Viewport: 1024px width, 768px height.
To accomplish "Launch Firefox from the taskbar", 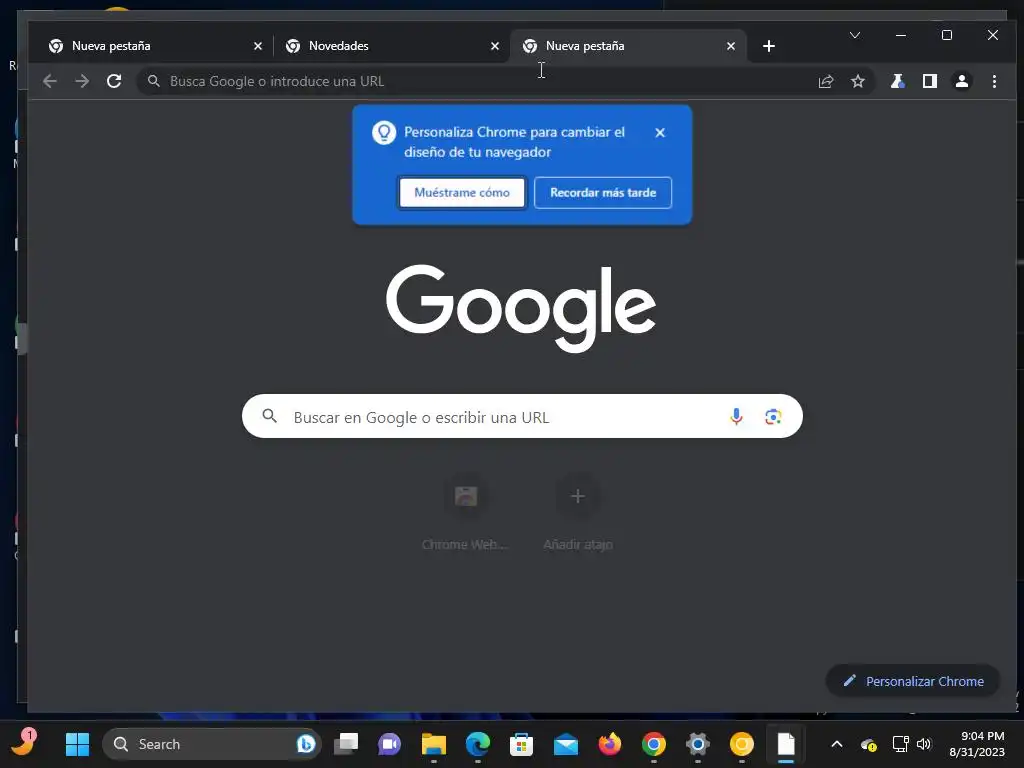I will (609, 744).
